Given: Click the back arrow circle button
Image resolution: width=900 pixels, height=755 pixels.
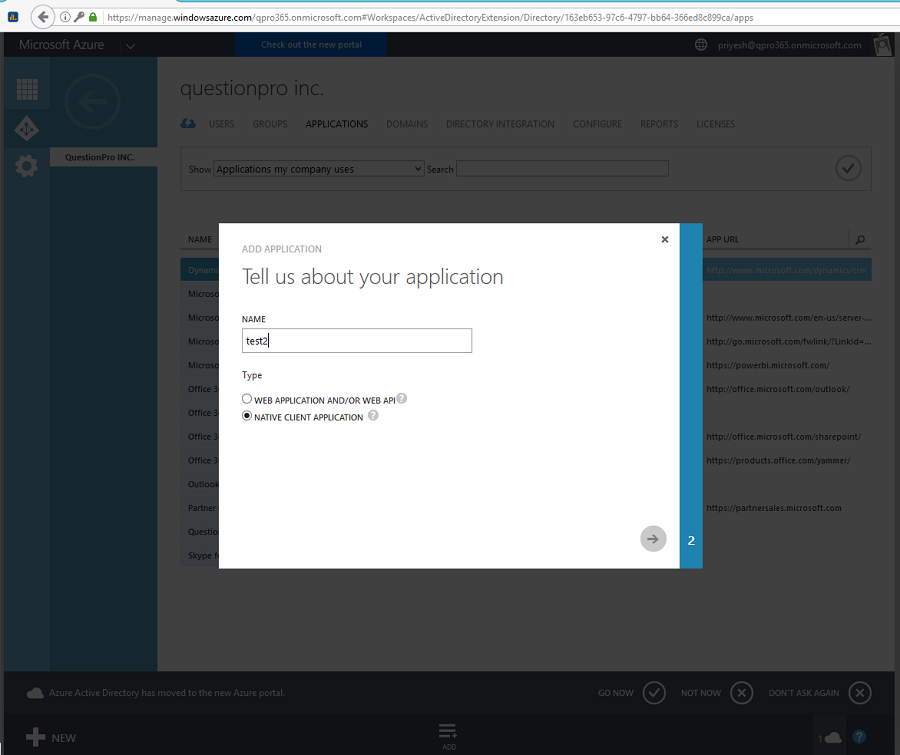Looking at the screenshot, I should pyautogui.click(x=92, y=101).
